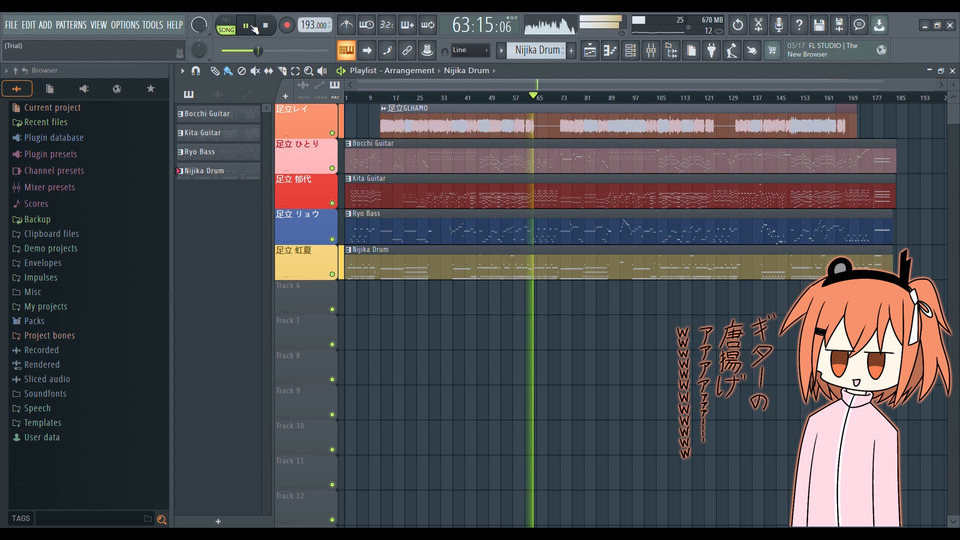
Task: Select Ryo Bass in pattern picker
Action: coord(219,152)
